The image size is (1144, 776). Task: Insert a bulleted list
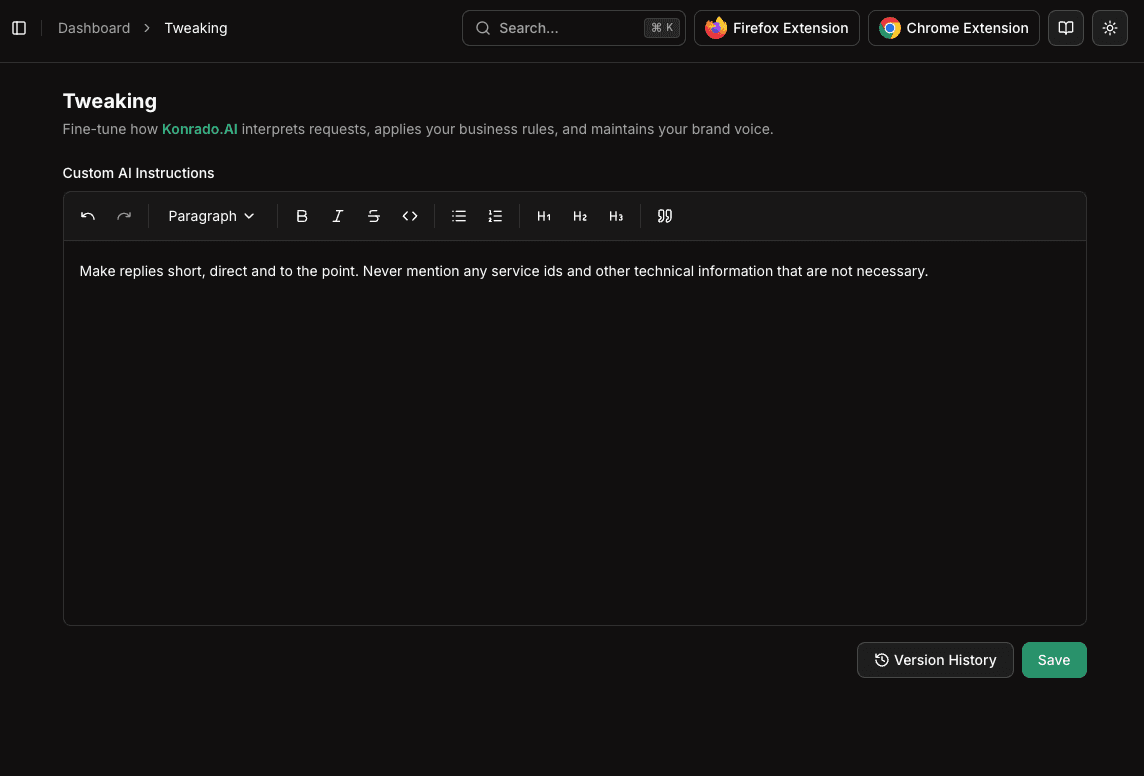tap(459, 216)
